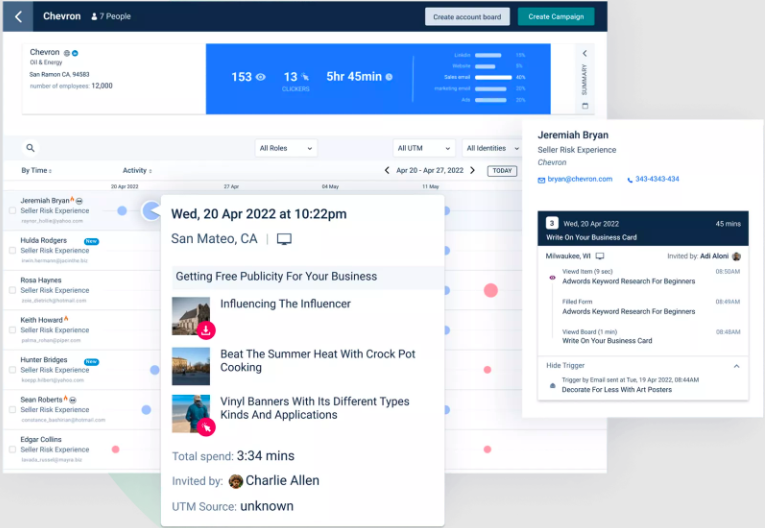
Task: Open the Wed, 20 Apr 2022 session header
Action: [643, 228]
